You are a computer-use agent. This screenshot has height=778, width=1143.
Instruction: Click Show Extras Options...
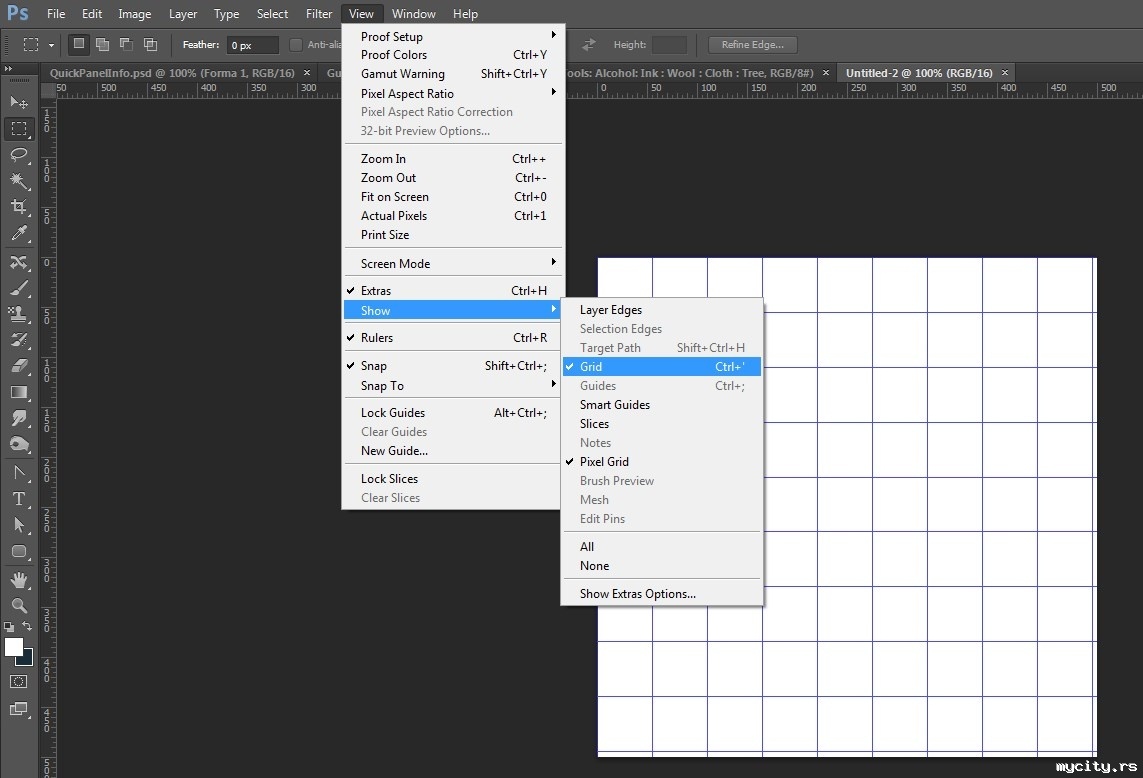point(638,594)
